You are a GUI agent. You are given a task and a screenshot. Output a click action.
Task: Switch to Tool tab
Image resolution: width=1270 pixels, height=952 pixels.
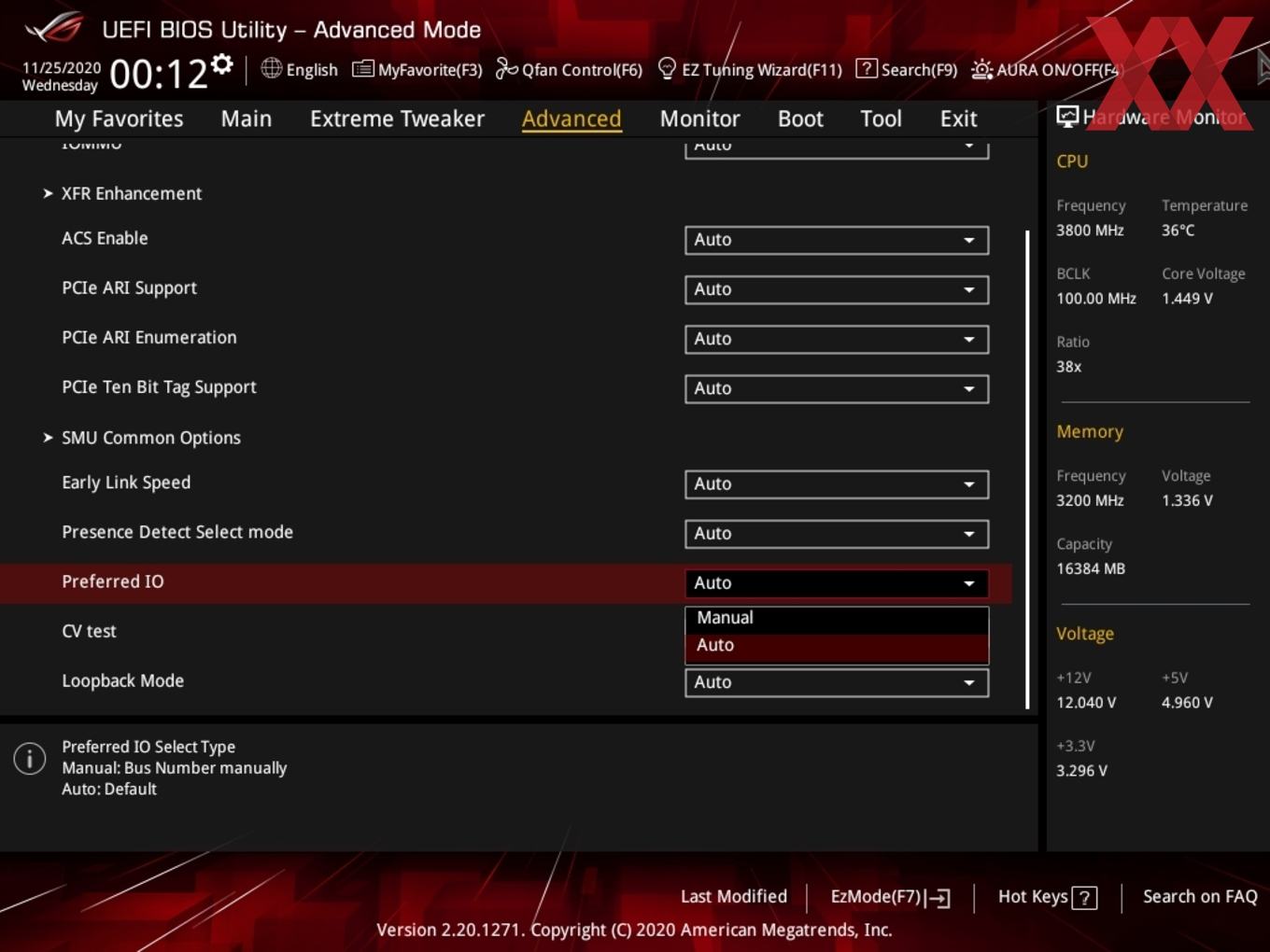pyautogui.click(x=881, y=119)
